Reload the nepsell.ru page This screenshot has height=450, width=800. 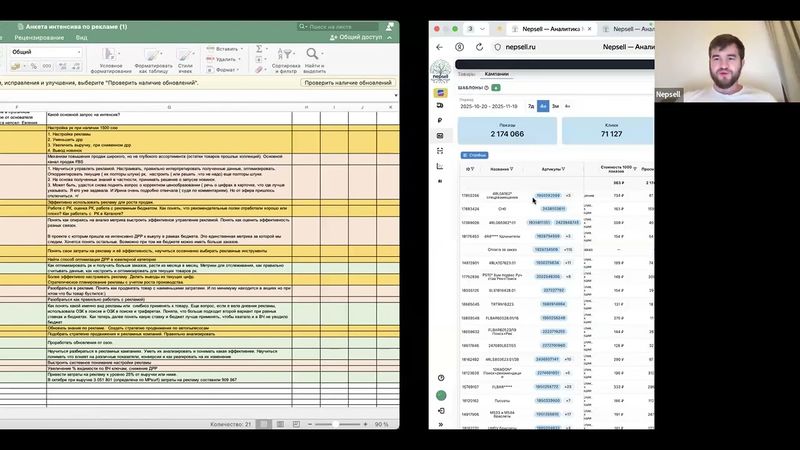click(x=478, y=46)
